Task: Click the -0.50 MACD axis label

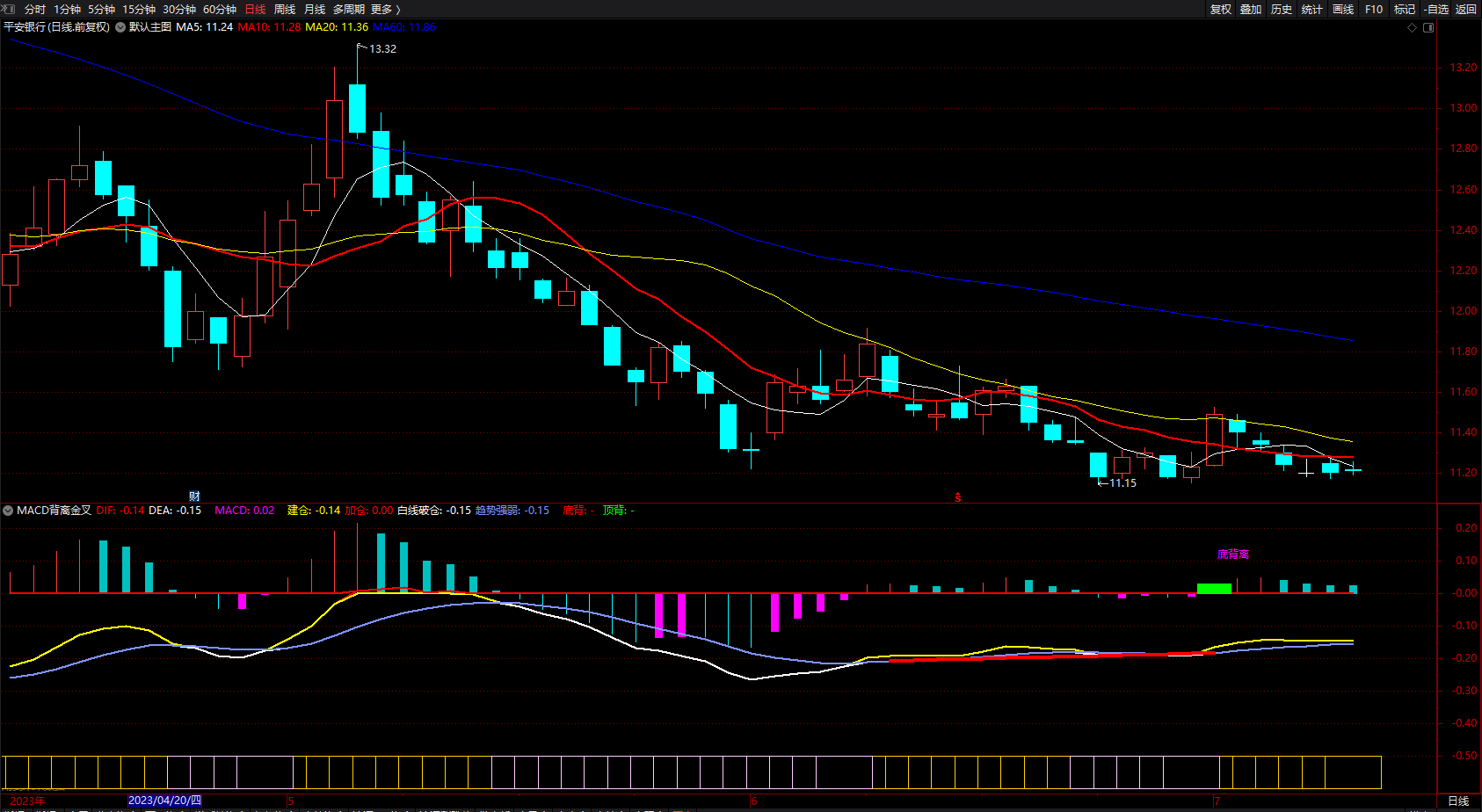Action: 1464,756
